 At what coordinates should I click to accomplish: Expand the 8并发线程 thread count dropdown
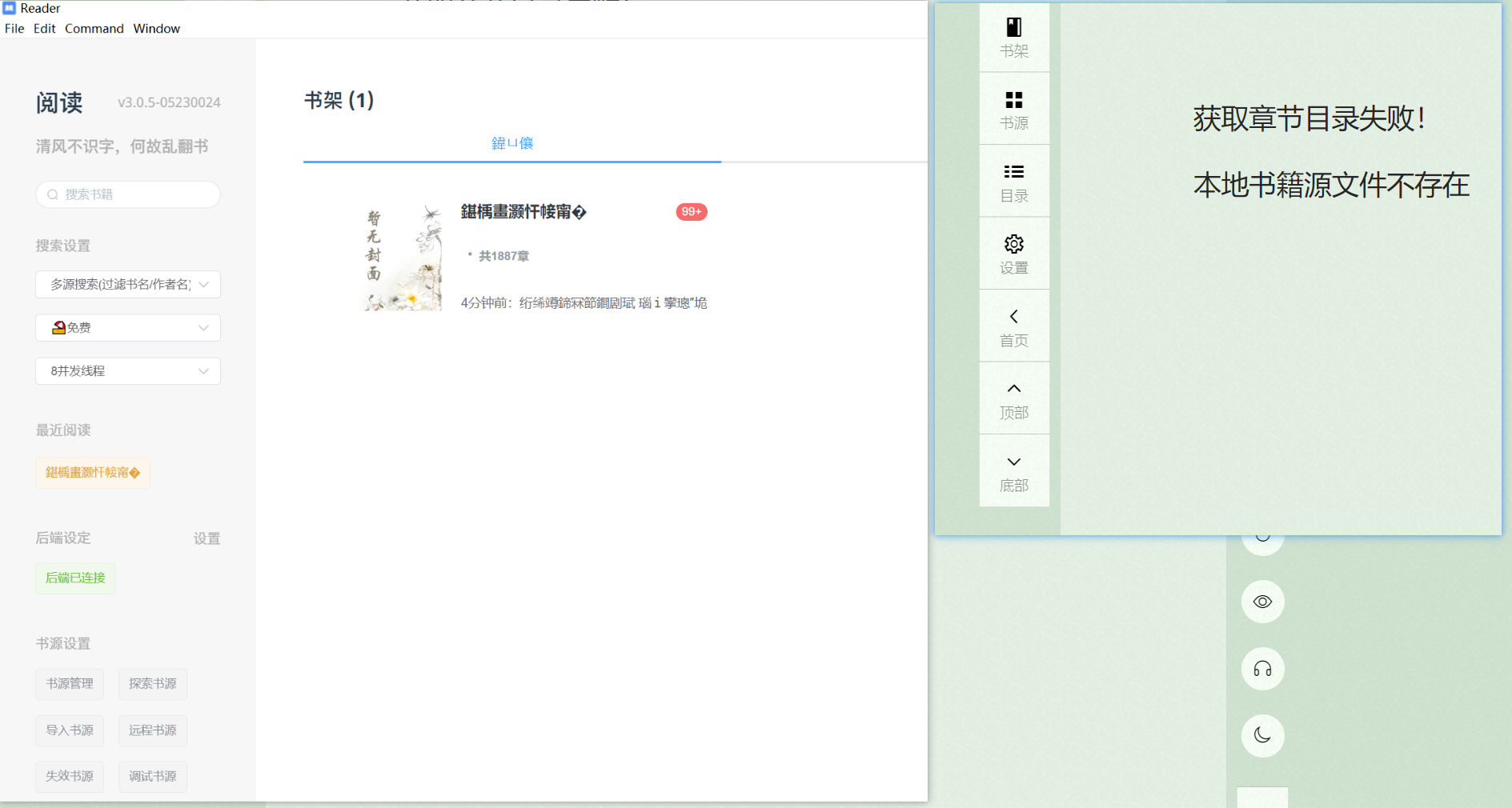pos(128,370)
